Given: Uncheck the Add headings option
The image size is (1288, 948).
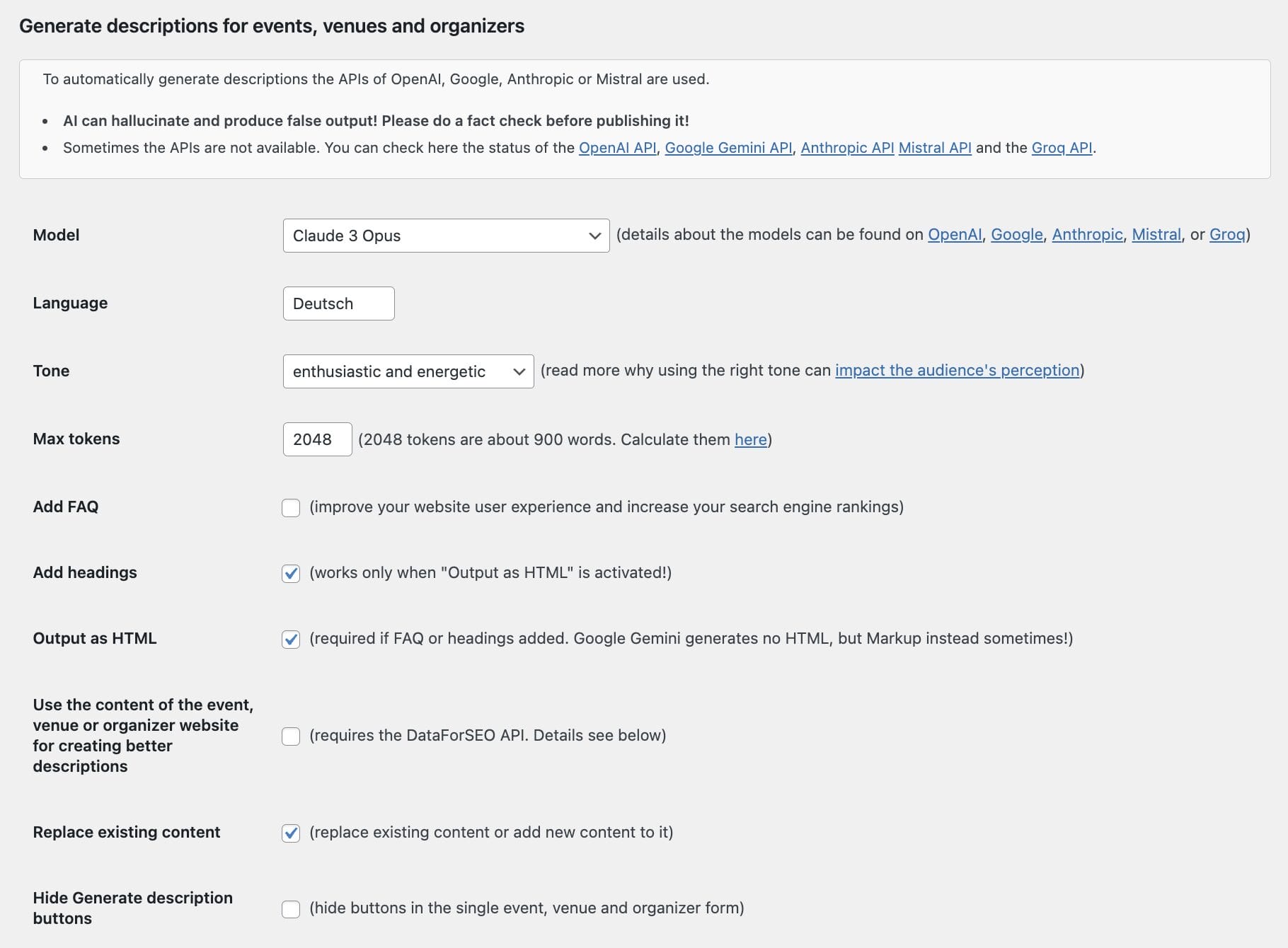Looking at the screenshot, I should (291, 574).
